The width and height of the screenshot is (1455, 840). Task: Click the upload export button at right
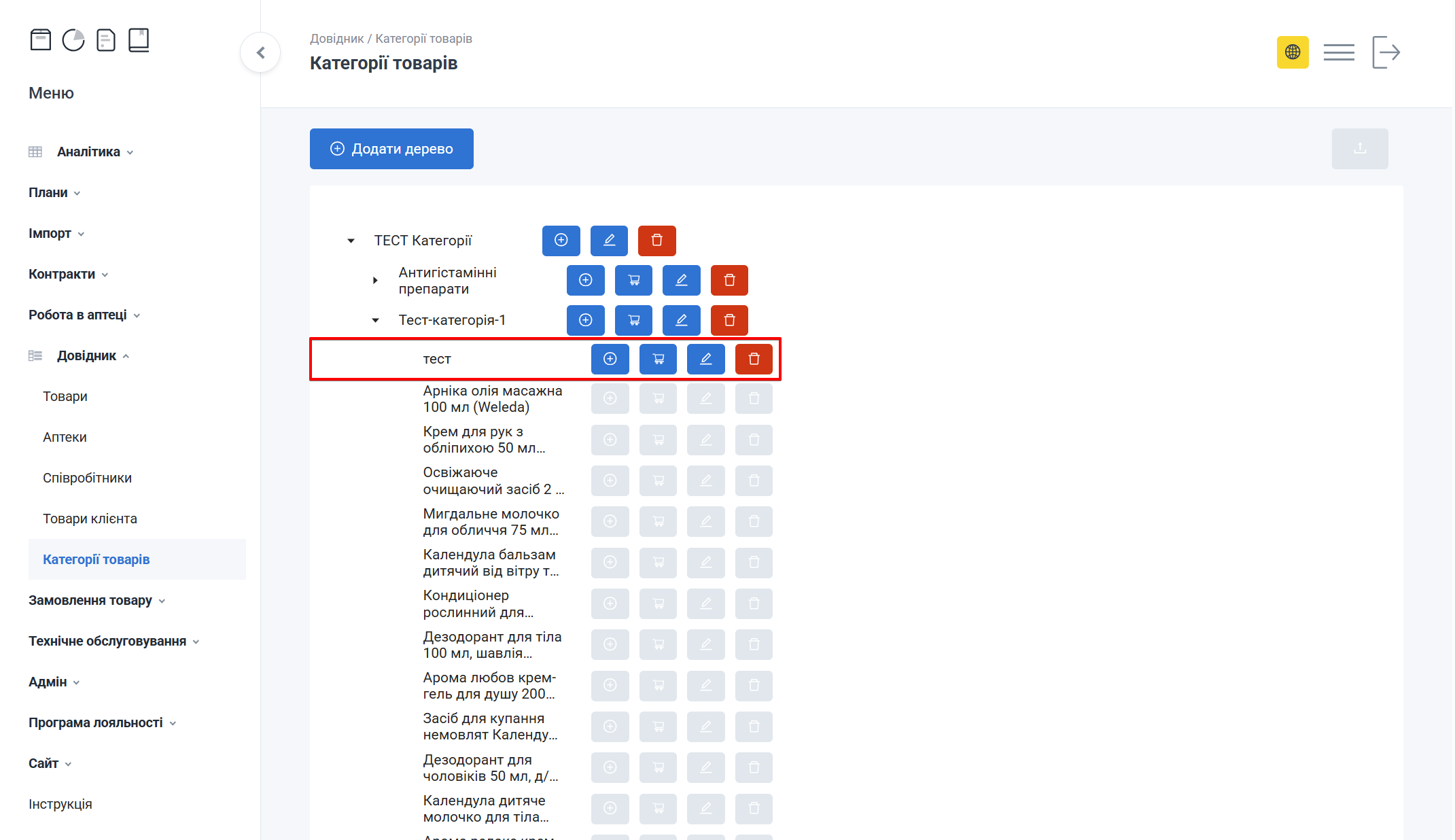pyautogui.click(x=1359, y=149)
